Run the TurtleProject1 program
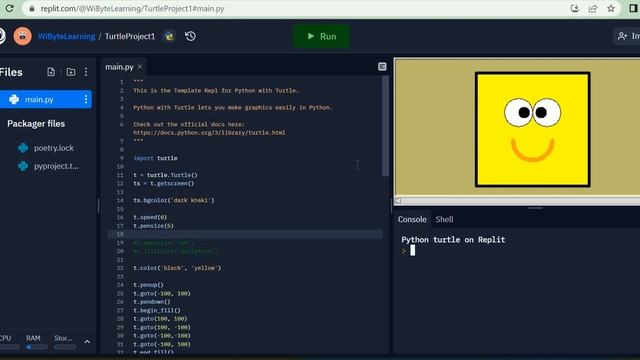 [321, 36]
